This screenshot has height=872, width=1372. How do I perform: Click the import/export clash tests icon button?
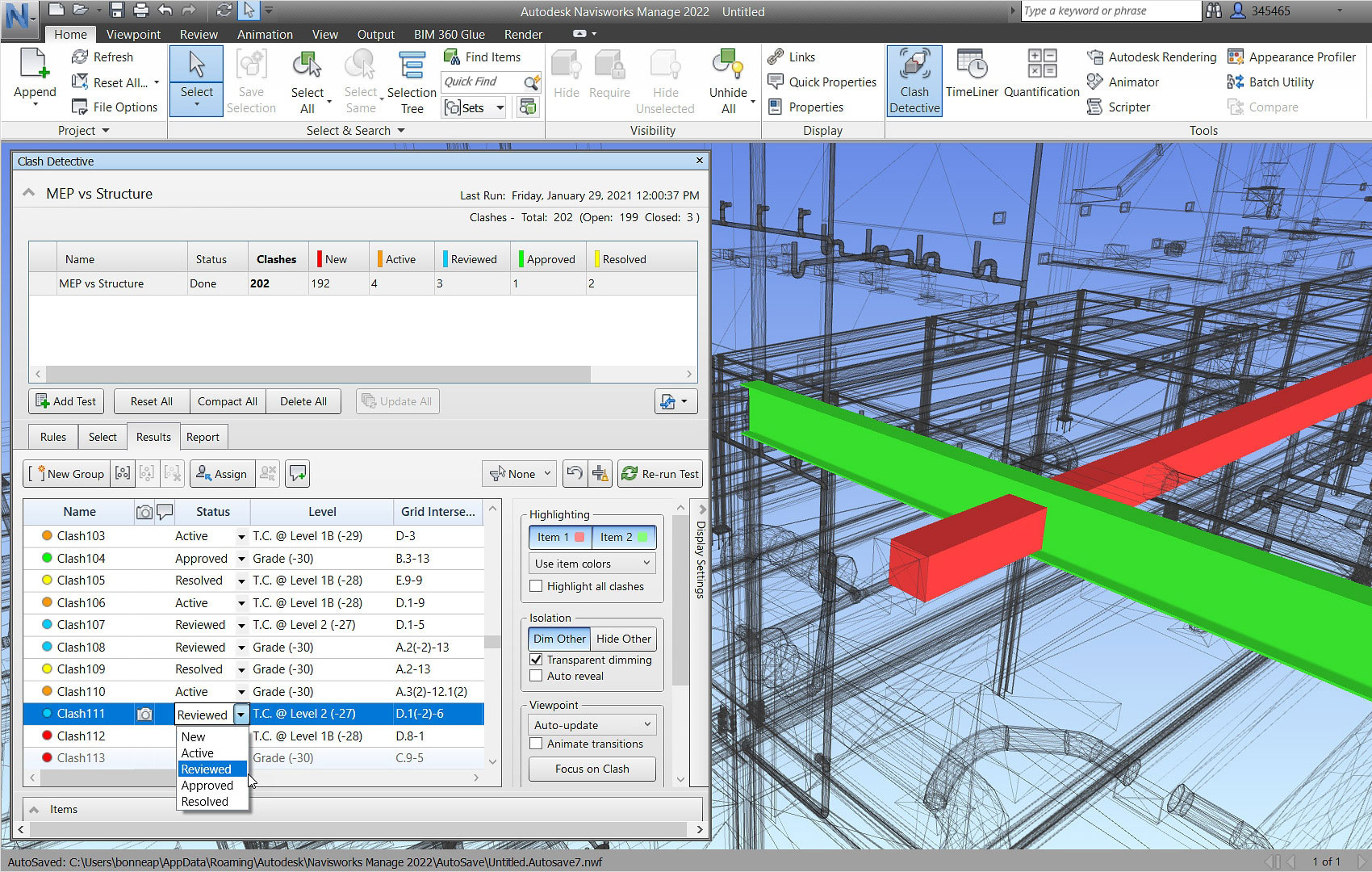click(x=676, y=401)
